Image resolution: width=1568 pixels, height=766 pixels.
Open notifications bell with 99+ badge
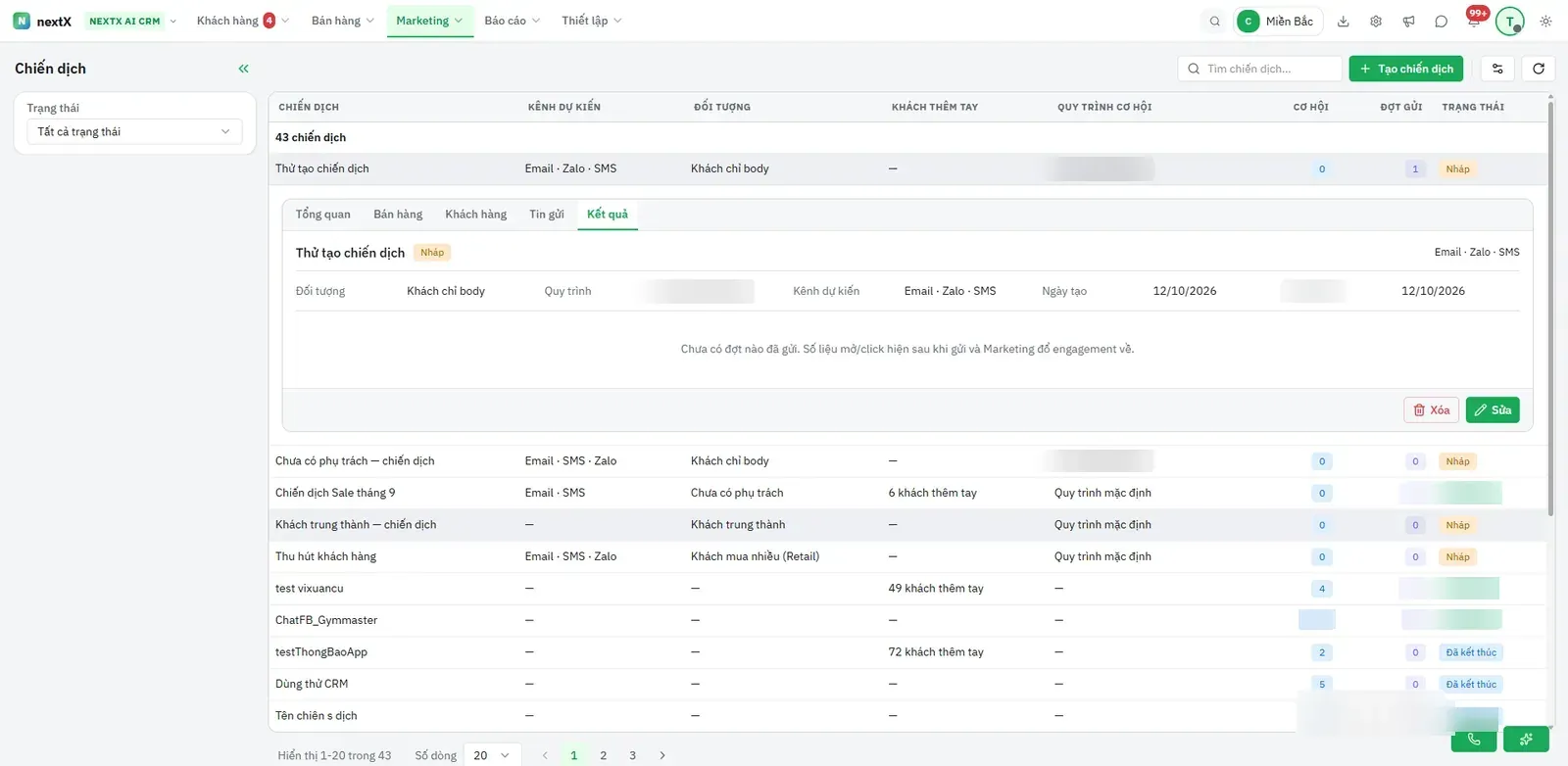[x=1474, y=21]
